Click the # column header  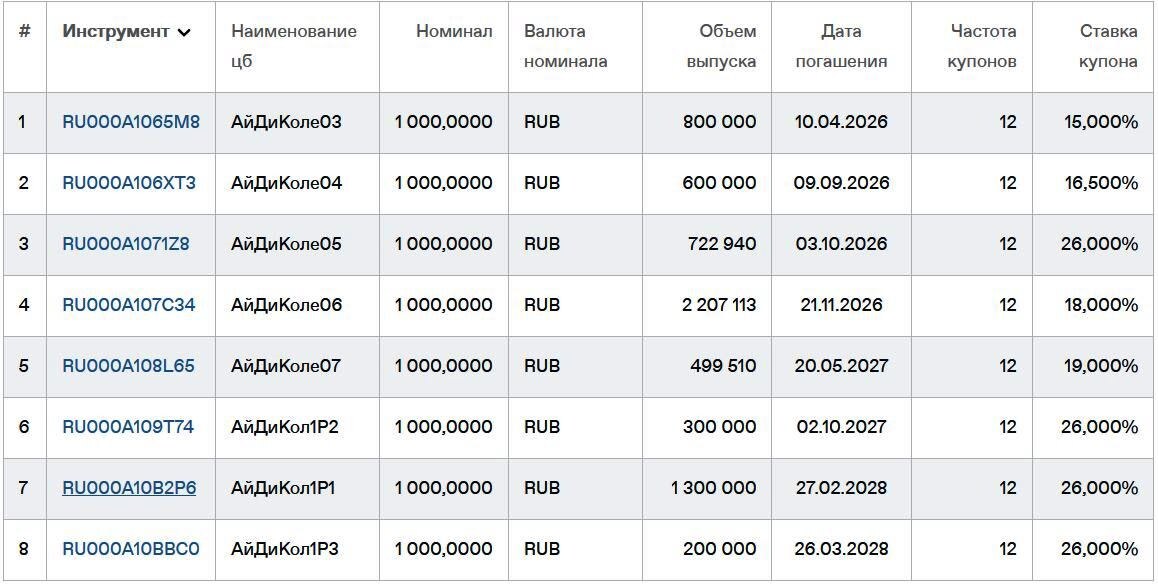pyautogui.click(x=26, y=31)
